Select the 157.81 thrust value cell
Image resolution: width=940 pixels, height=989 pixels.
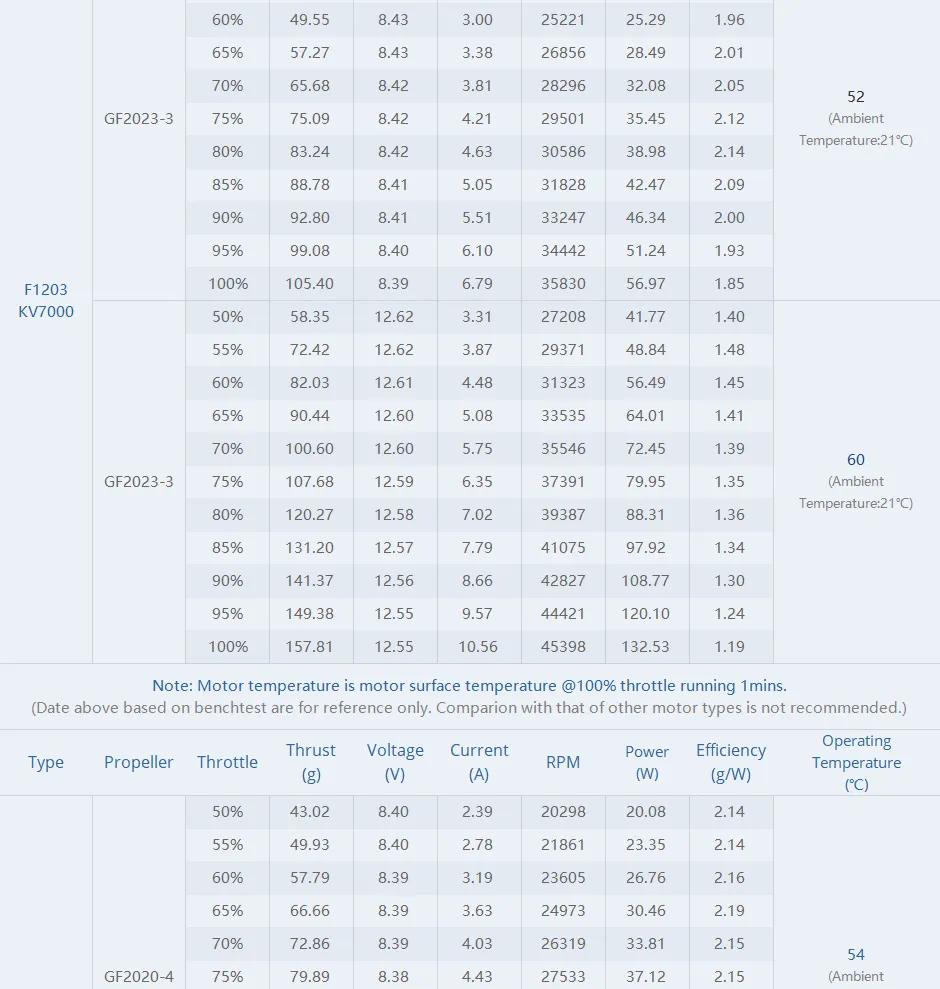(x=310, y=646)
